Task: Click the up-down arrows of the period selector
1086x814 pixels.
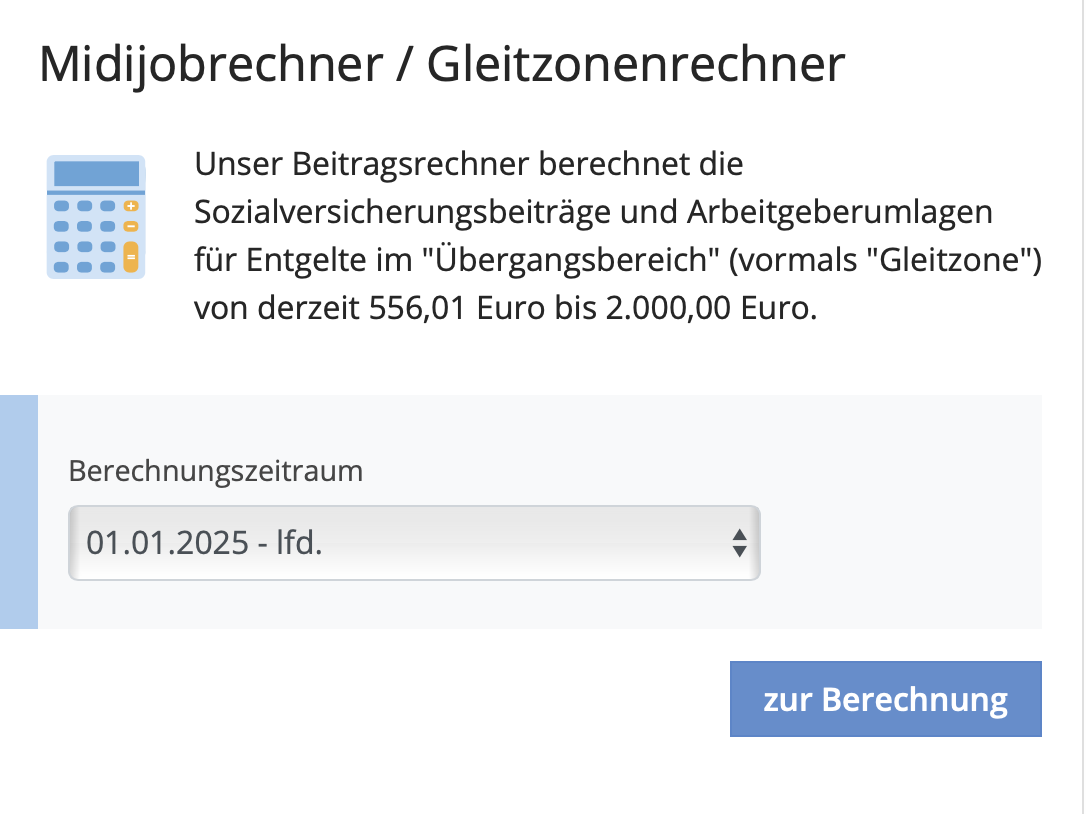Action: tap(740, 543)
